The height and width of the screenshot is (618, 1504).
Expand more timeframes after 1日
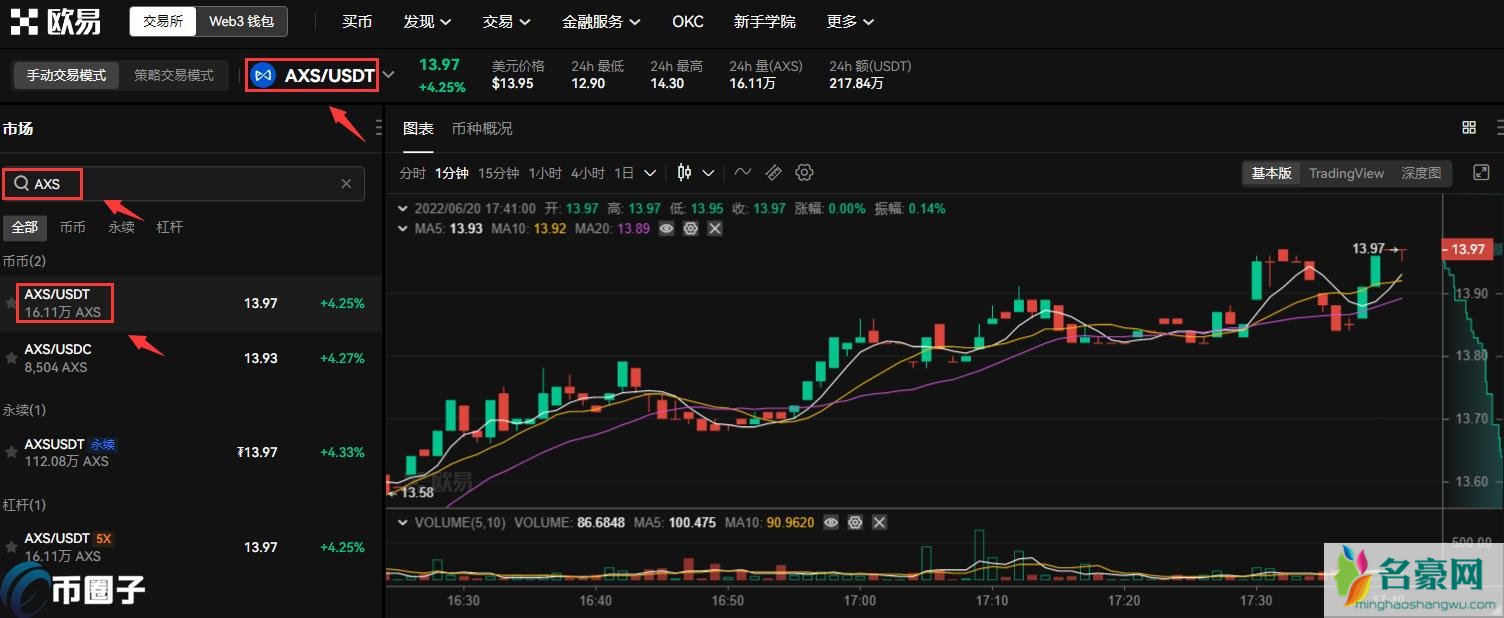pos(650,173)
